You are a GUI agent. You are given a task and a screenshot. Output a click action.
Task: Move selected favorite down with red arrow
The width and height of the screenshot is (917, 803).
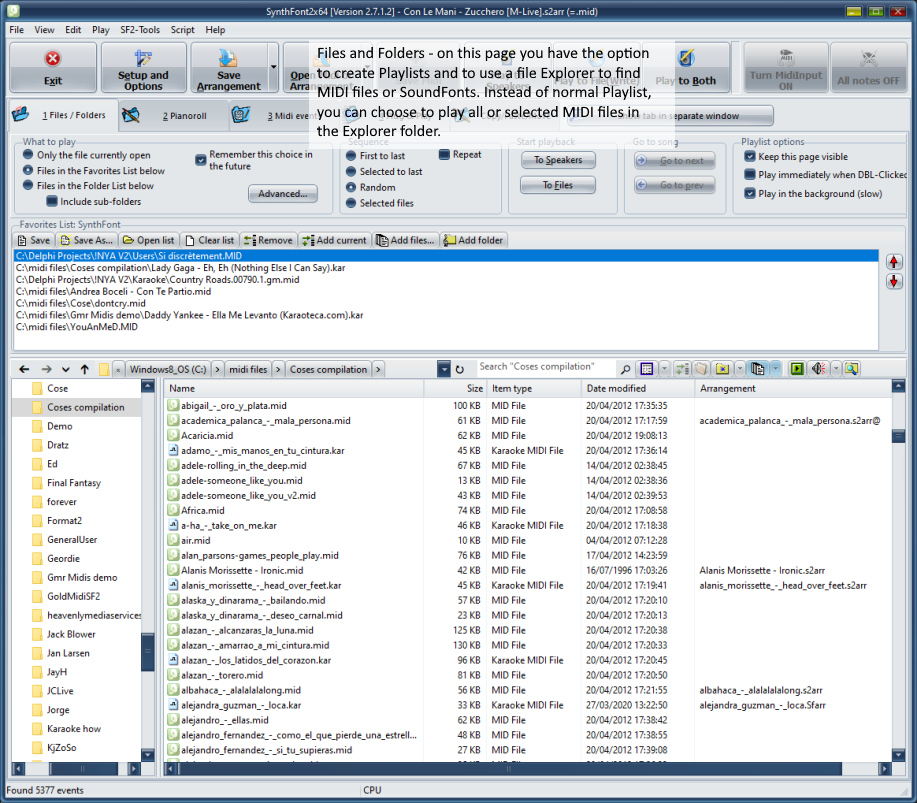point(894,281)
